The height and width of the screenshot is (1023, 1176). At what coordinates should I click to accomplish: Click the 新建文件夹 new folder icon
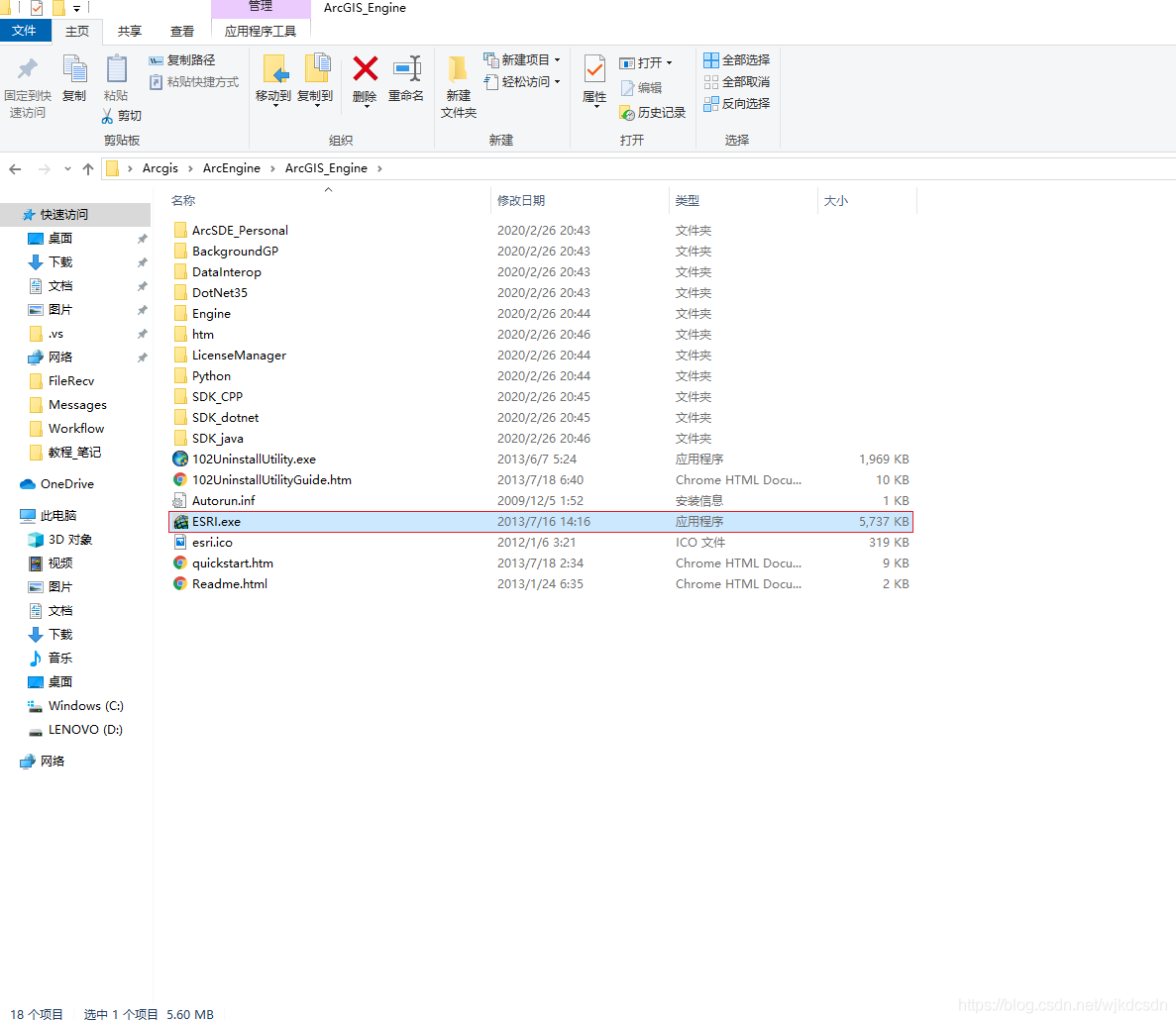click(459, 69)
